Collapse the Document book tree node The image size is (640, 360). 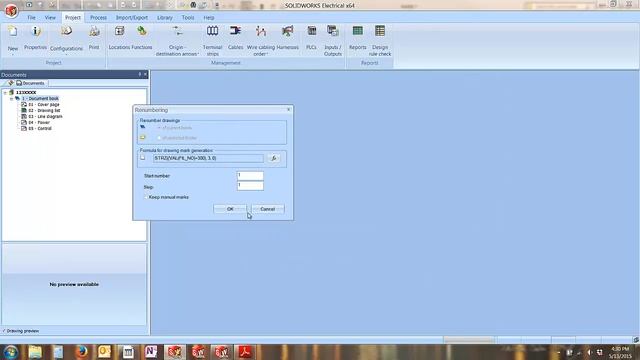click(x=11, y=99)
